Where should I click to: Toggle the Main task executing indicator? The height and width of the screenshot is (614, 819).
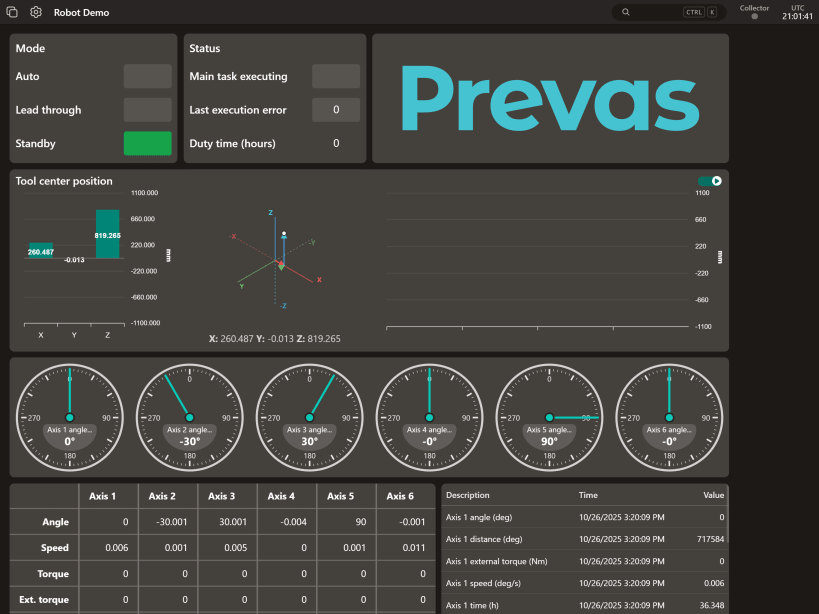tap(336, 76)
